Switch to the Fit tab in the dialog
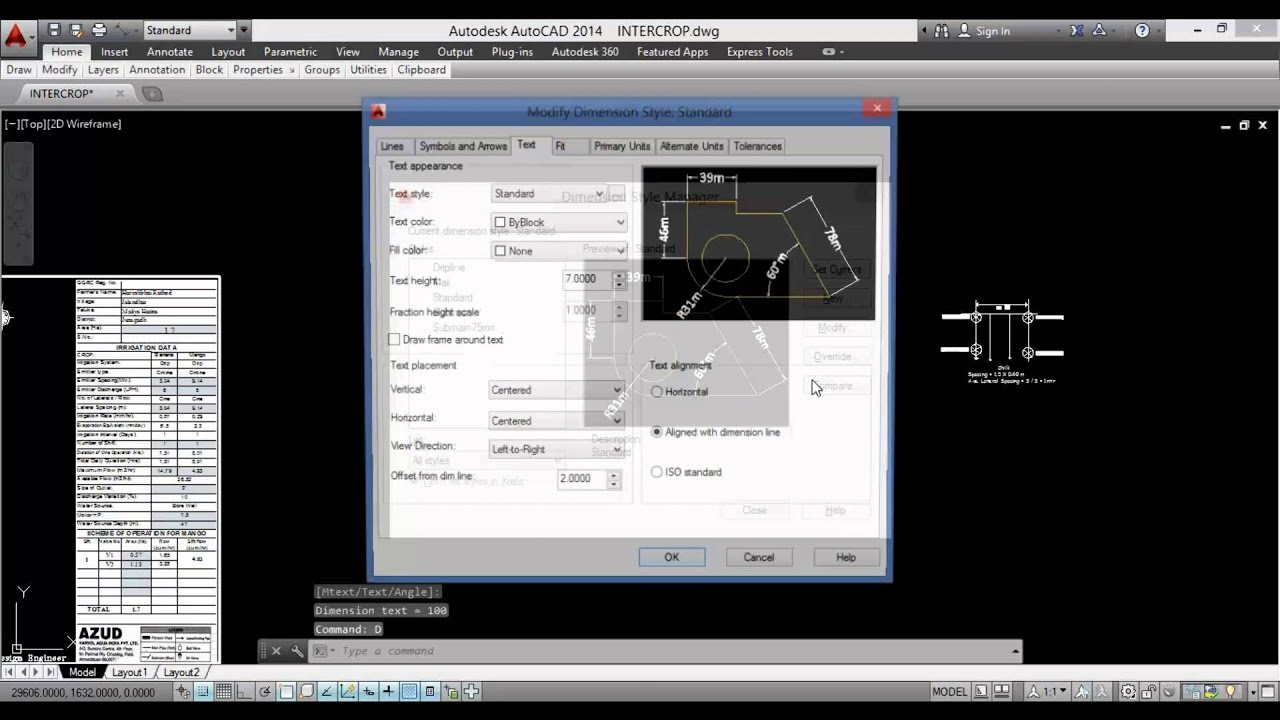 click(560, 146)
